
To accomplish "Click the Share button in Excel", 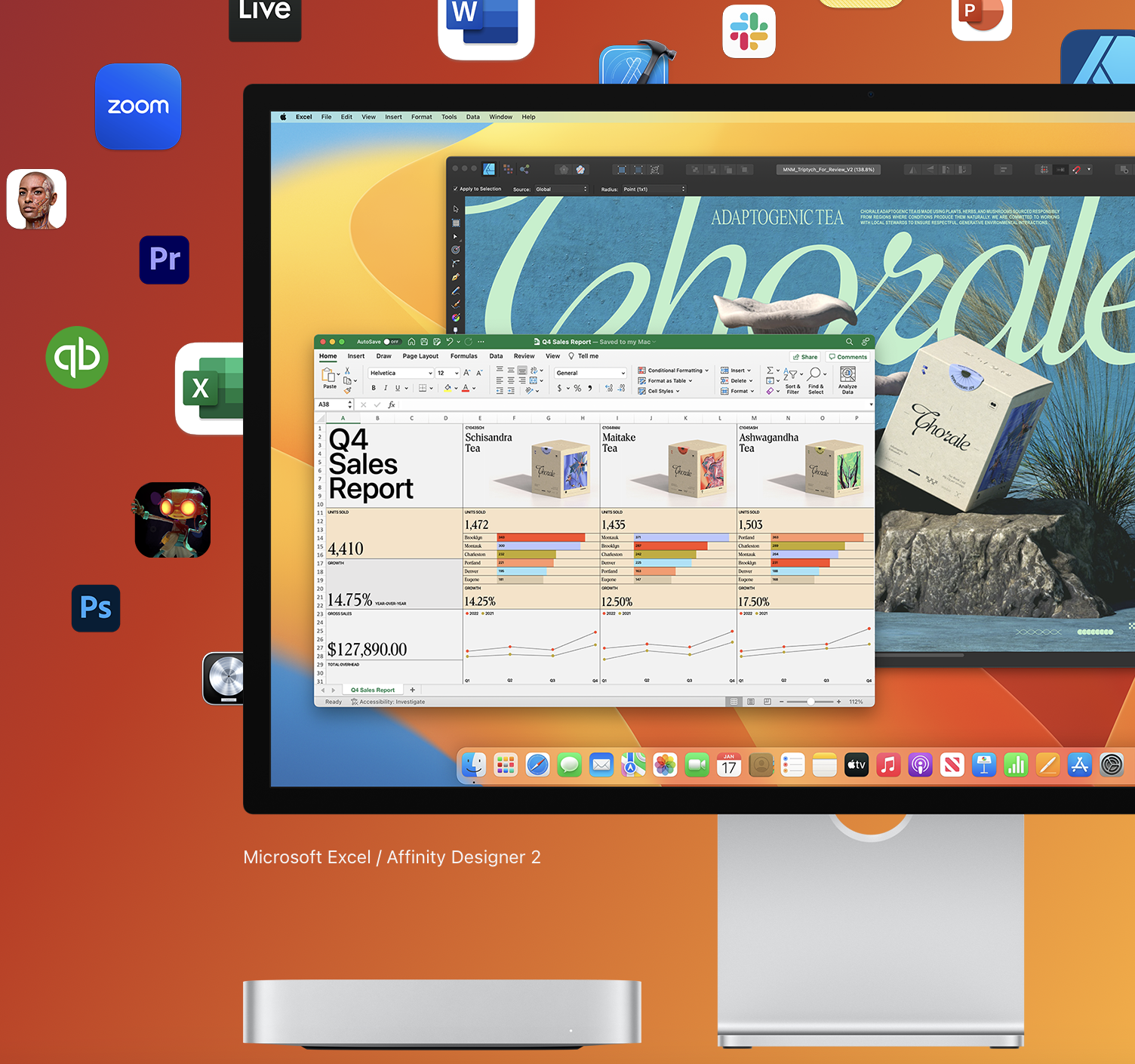I will [805, 357].
